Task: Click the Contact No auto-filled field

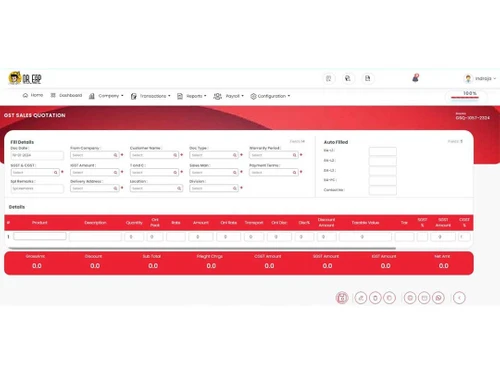Action: click(383, 190)
